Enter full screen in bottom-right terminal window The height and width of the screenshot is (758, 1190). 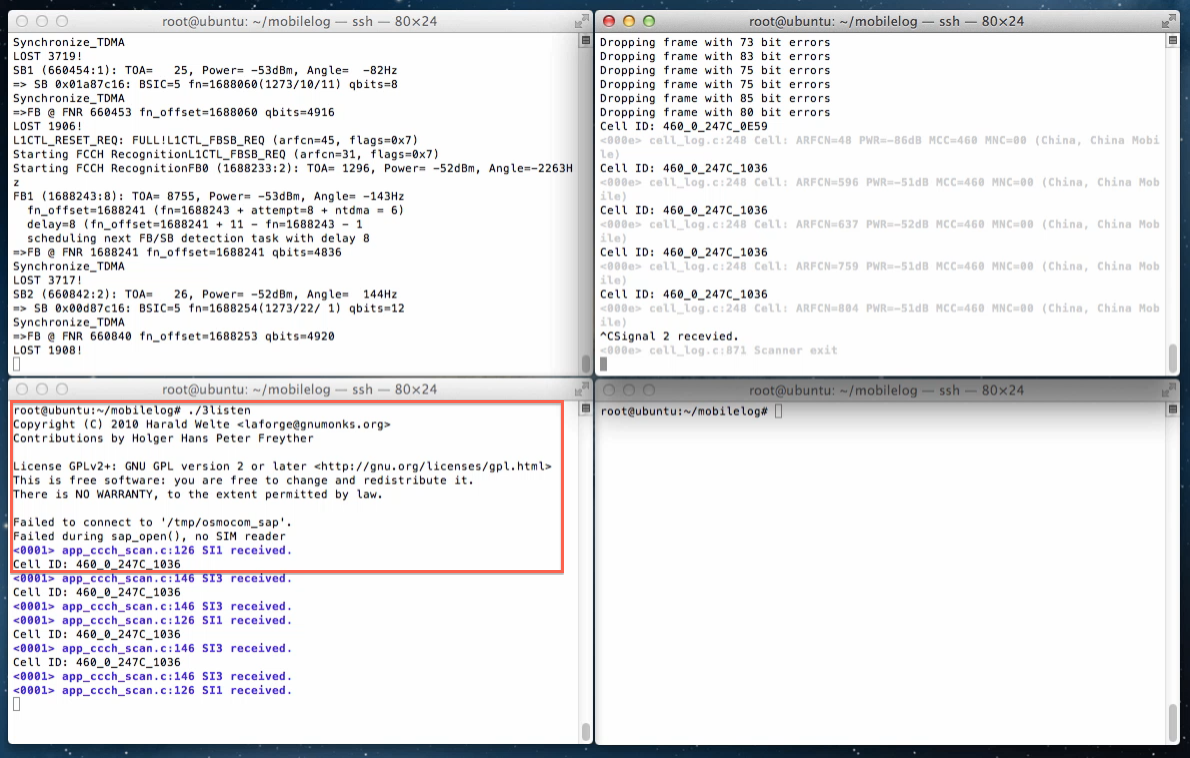click(1168, 390)
